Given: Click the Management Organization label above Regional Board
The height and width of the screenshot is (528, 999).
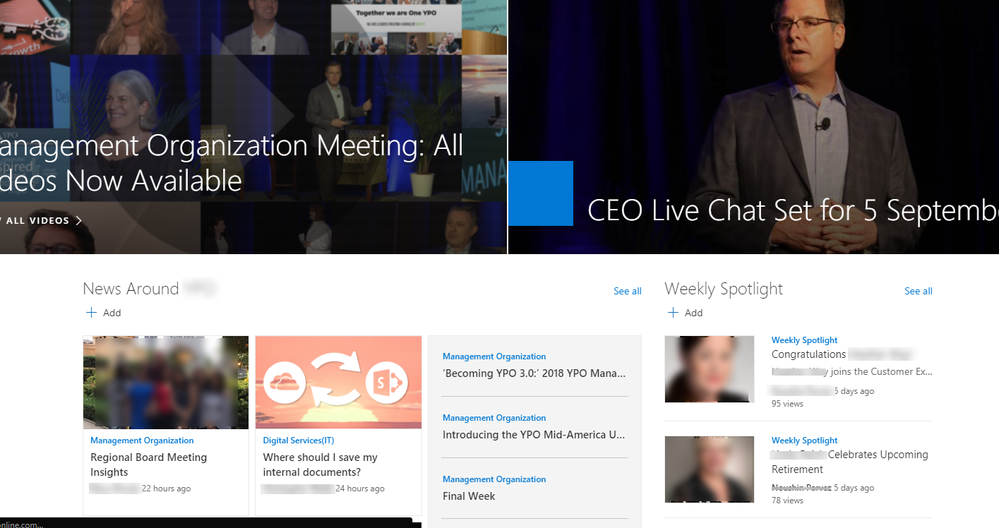Looking at the screenshot, I should pos(141,440).
